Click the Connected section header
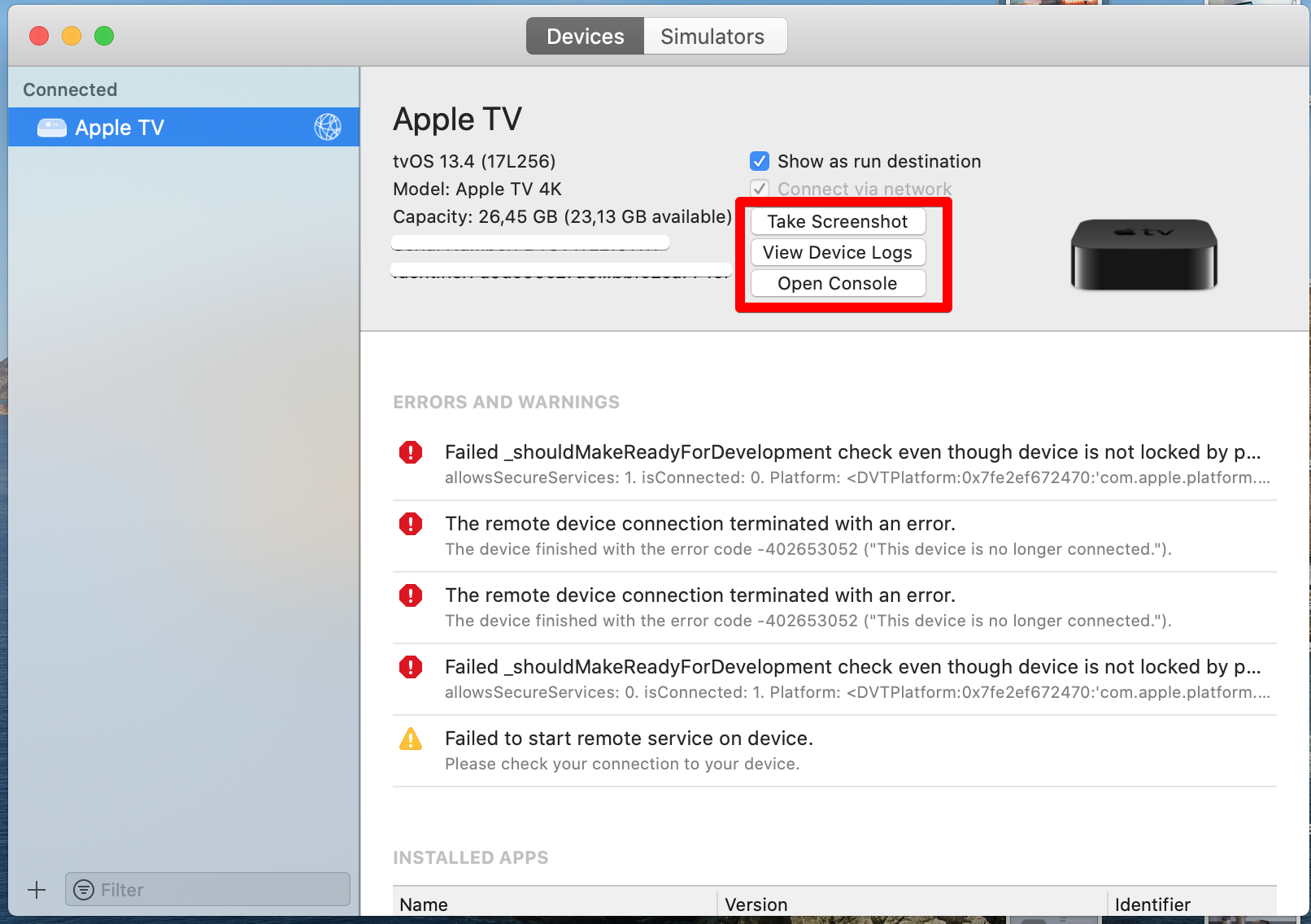 [70, 89]
